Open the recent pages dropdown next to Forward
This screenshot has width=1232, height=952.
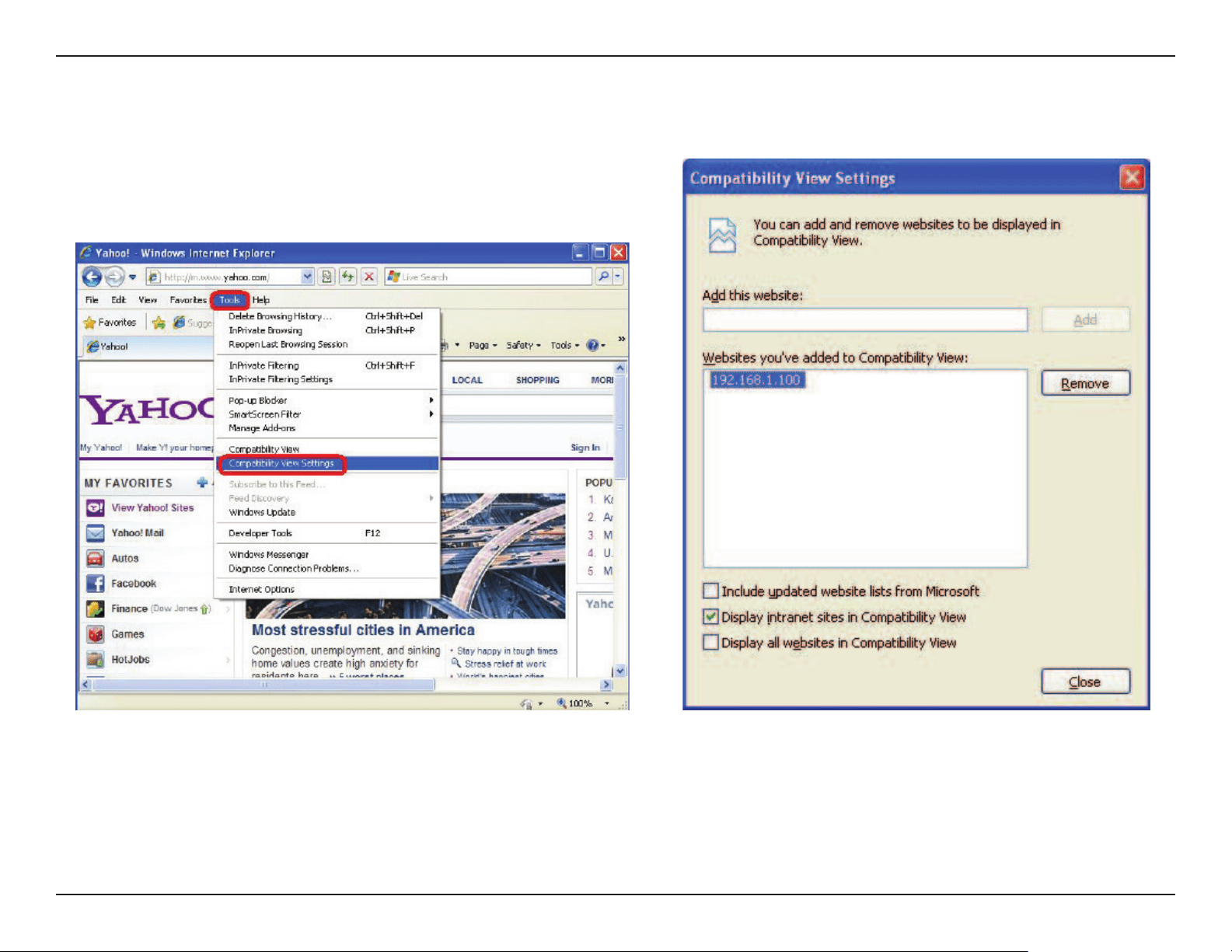[x=133, y=277]
